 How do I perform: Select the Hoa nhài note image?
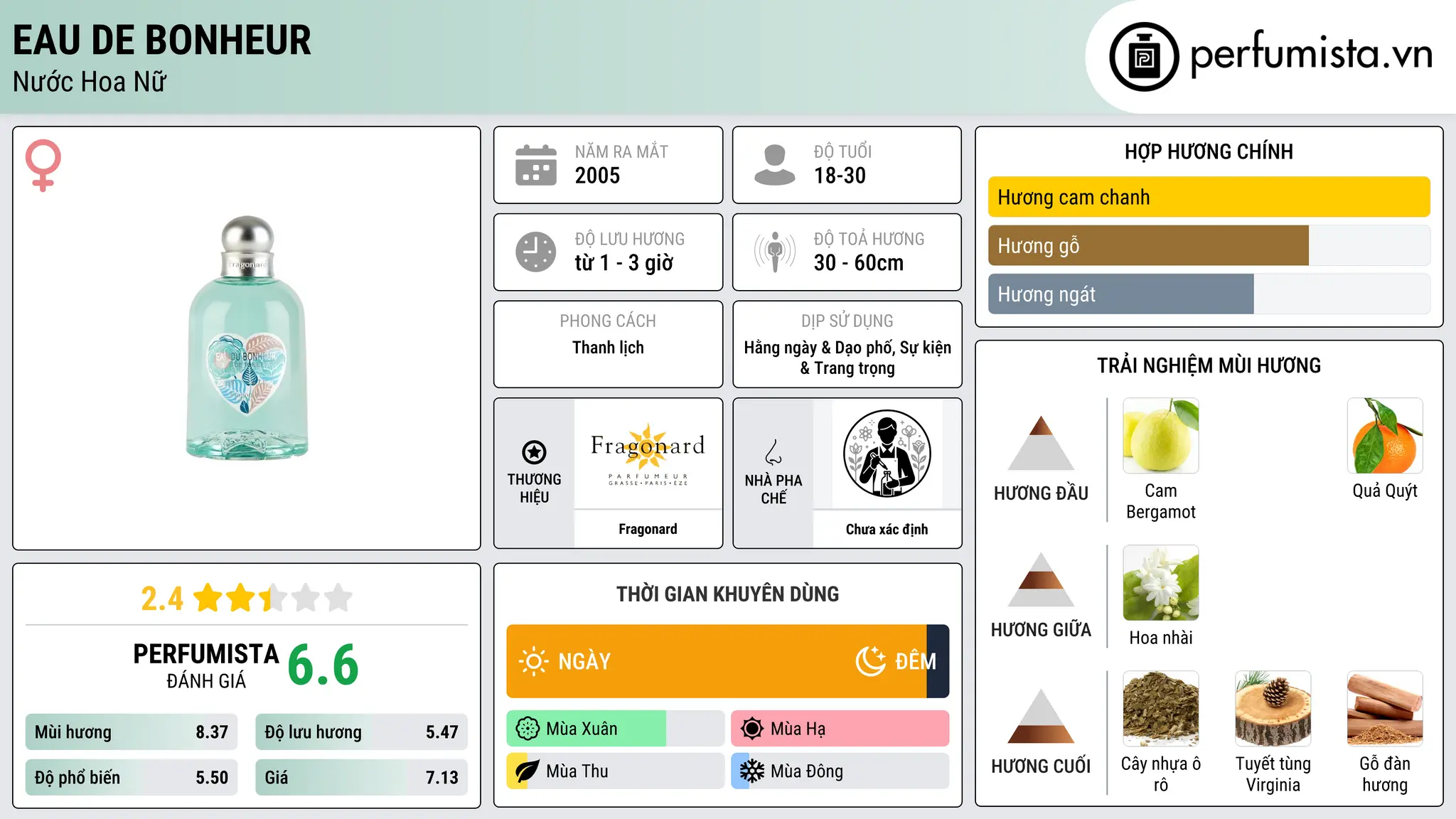point(1161,583)
